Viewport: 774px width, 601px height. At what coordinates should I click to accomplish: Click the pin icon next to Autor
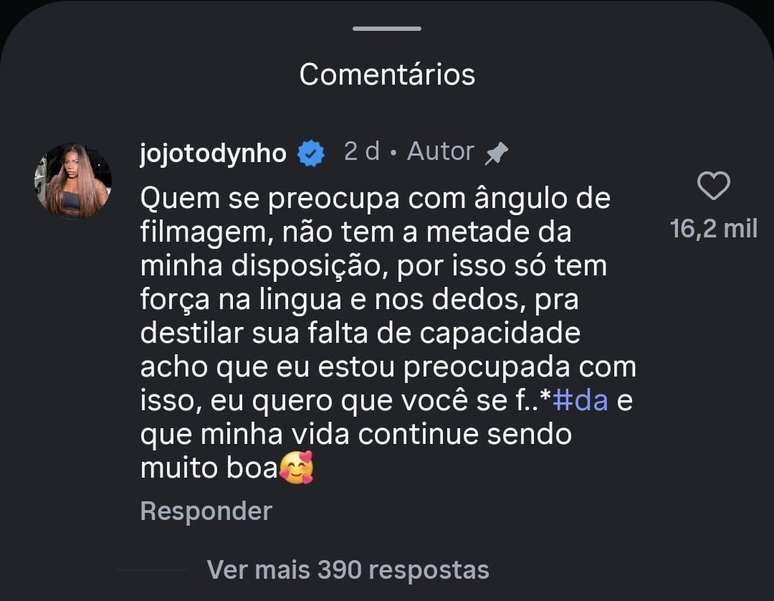496,153
